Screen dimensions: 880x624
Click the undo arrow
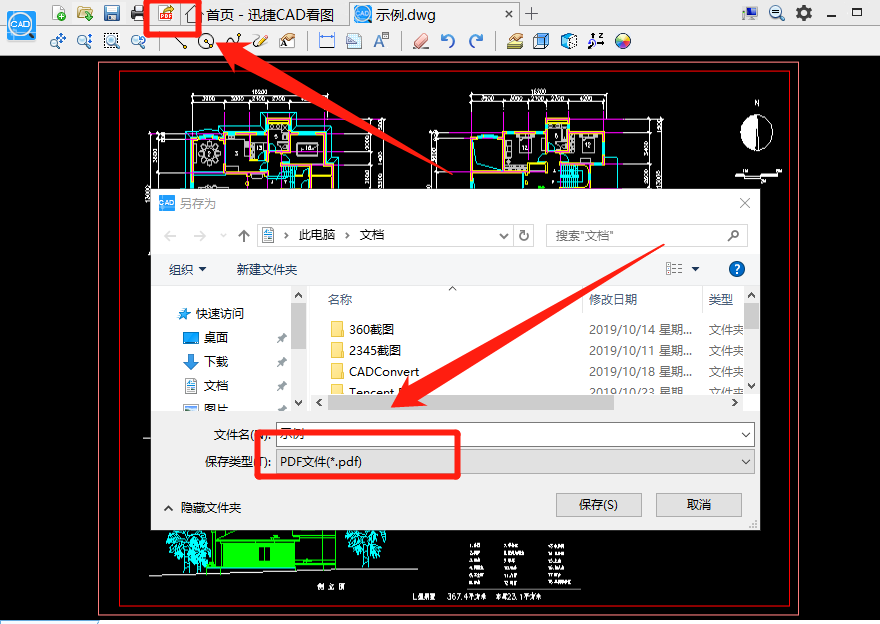click(448, 41)
